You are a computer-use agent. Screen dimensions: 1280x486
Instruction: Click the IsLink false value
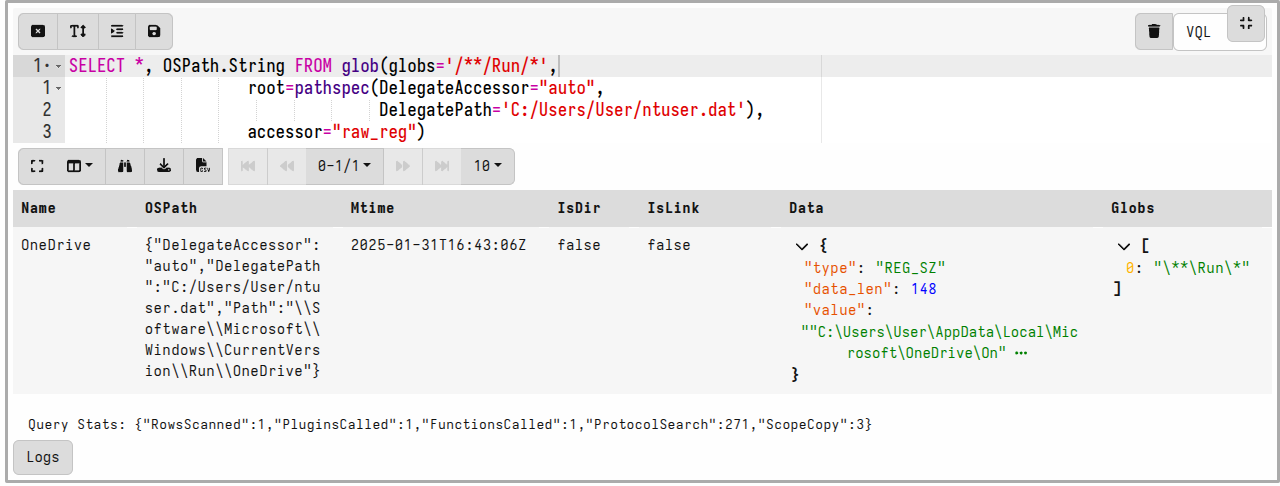click(x=669, y=245)
